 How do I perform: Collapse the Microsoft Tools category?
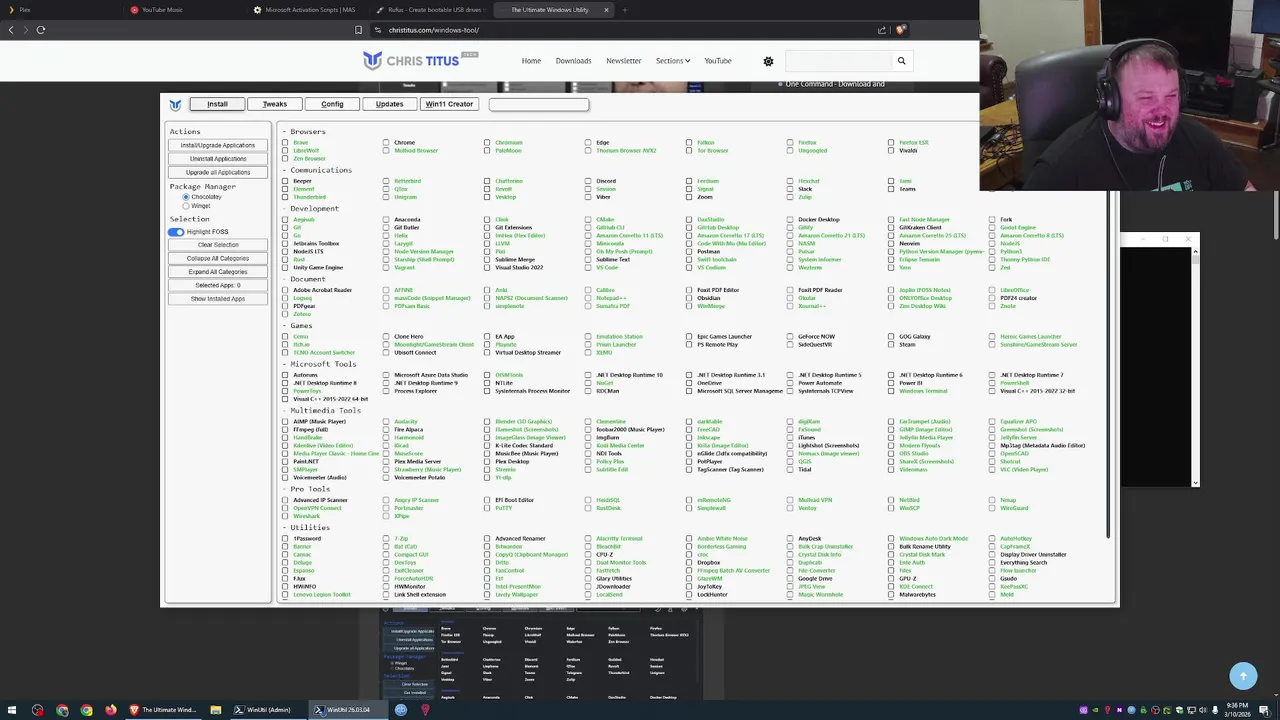pos(320,364)
